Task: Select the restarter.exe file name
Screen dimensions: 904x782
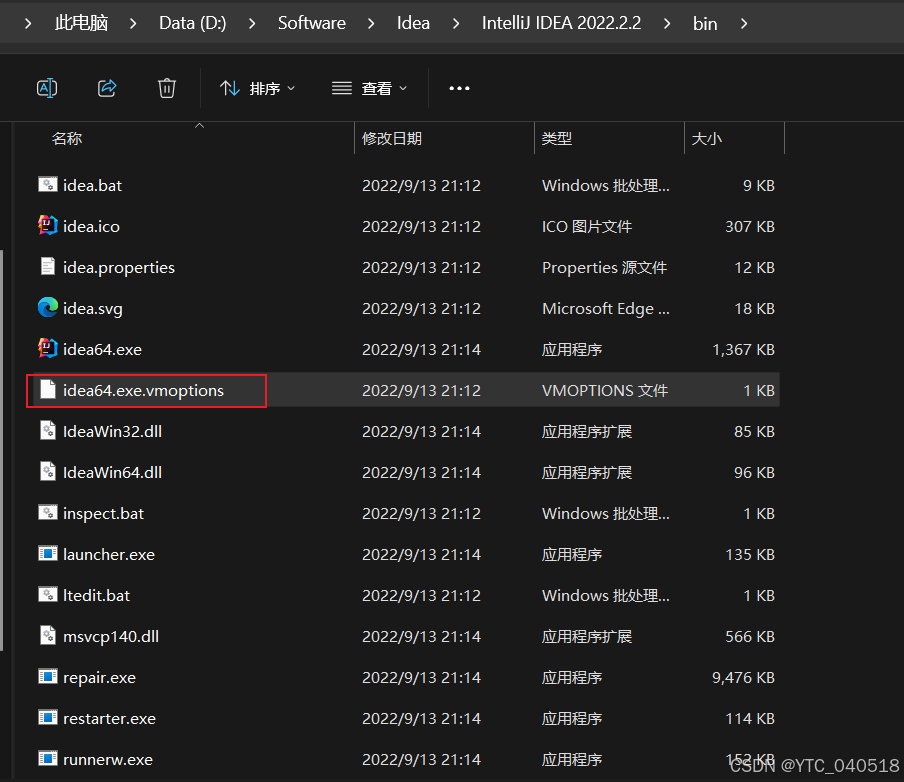Action: (x=109, y=718)
